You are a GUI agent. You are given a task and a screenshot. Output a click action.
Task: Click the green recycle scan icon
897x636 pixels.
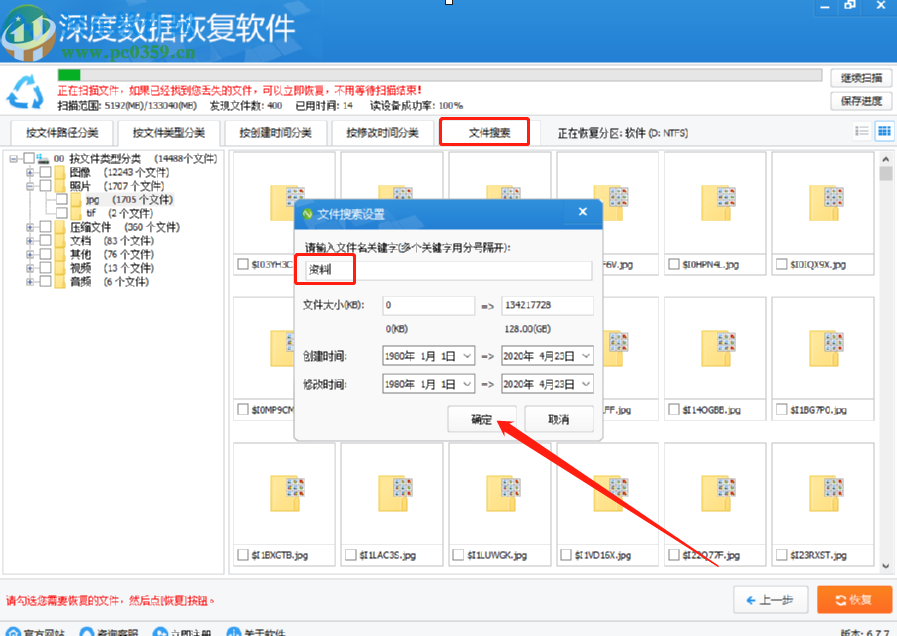pyautogui.click(x=25, y=92)
